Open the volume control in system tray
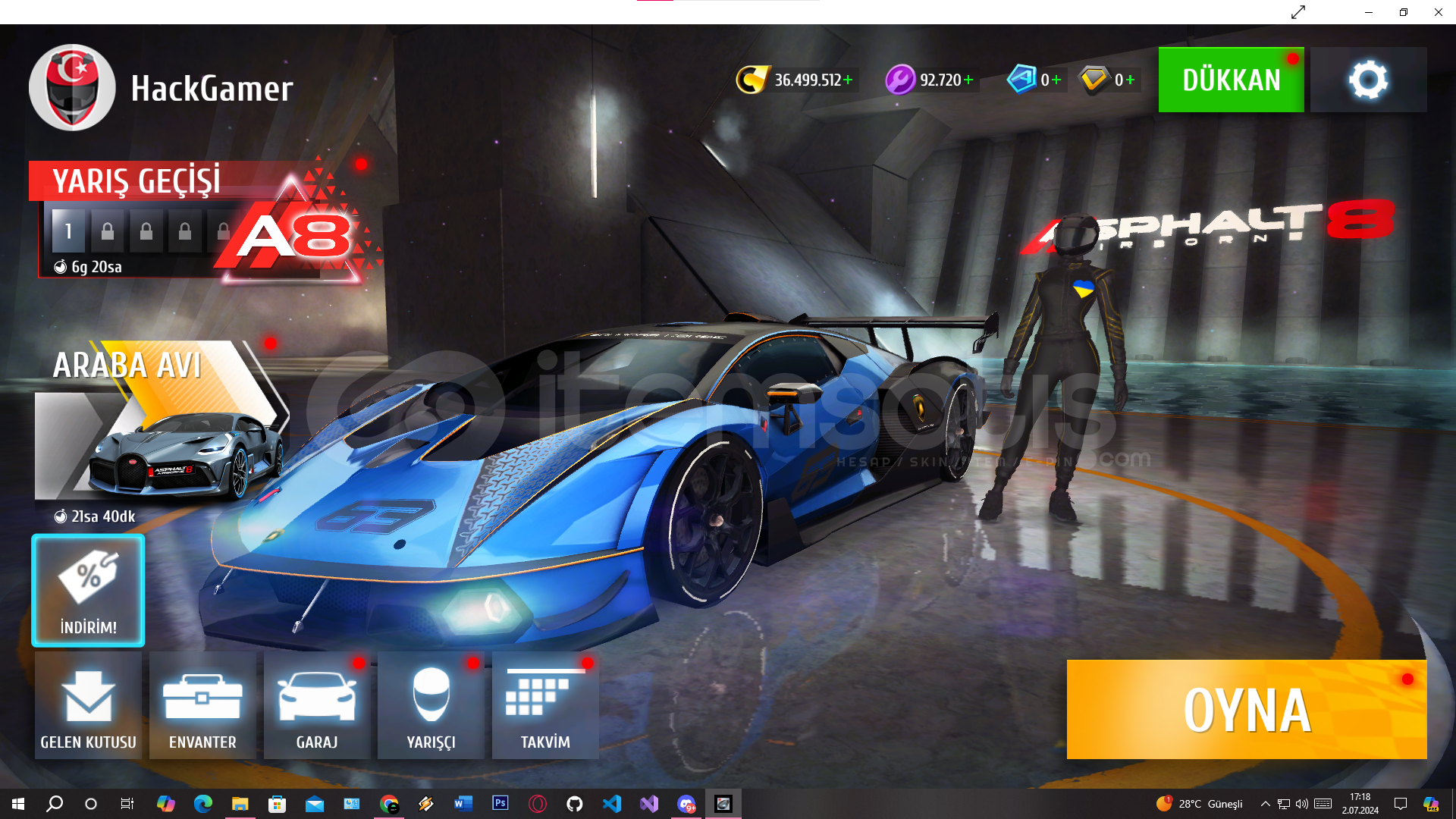The image size is (1456, 819). (x=1302, y=804)
